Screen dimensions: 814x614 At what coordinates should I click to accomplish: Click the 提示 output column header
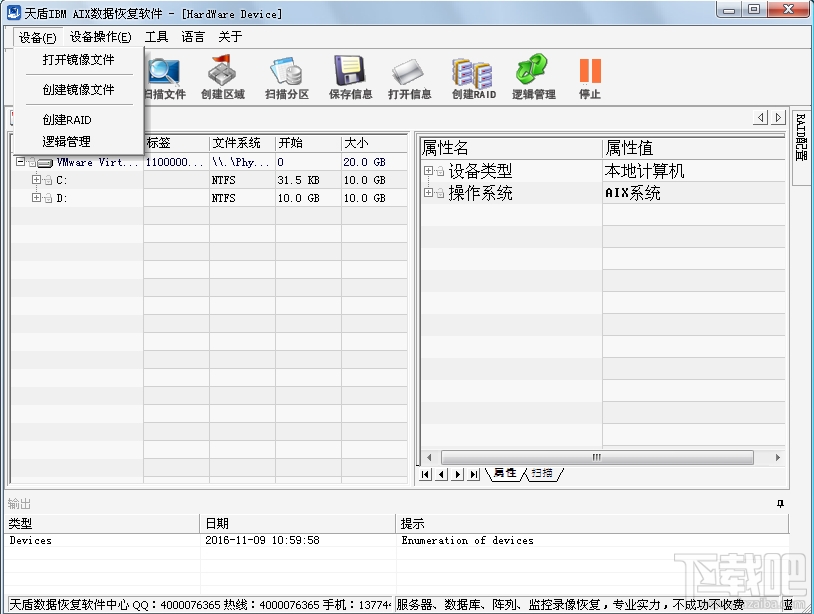pos(592,523)
